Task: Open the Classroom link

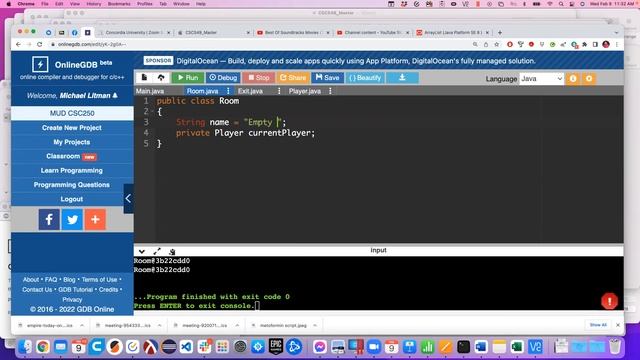Action: click(63, 156)
